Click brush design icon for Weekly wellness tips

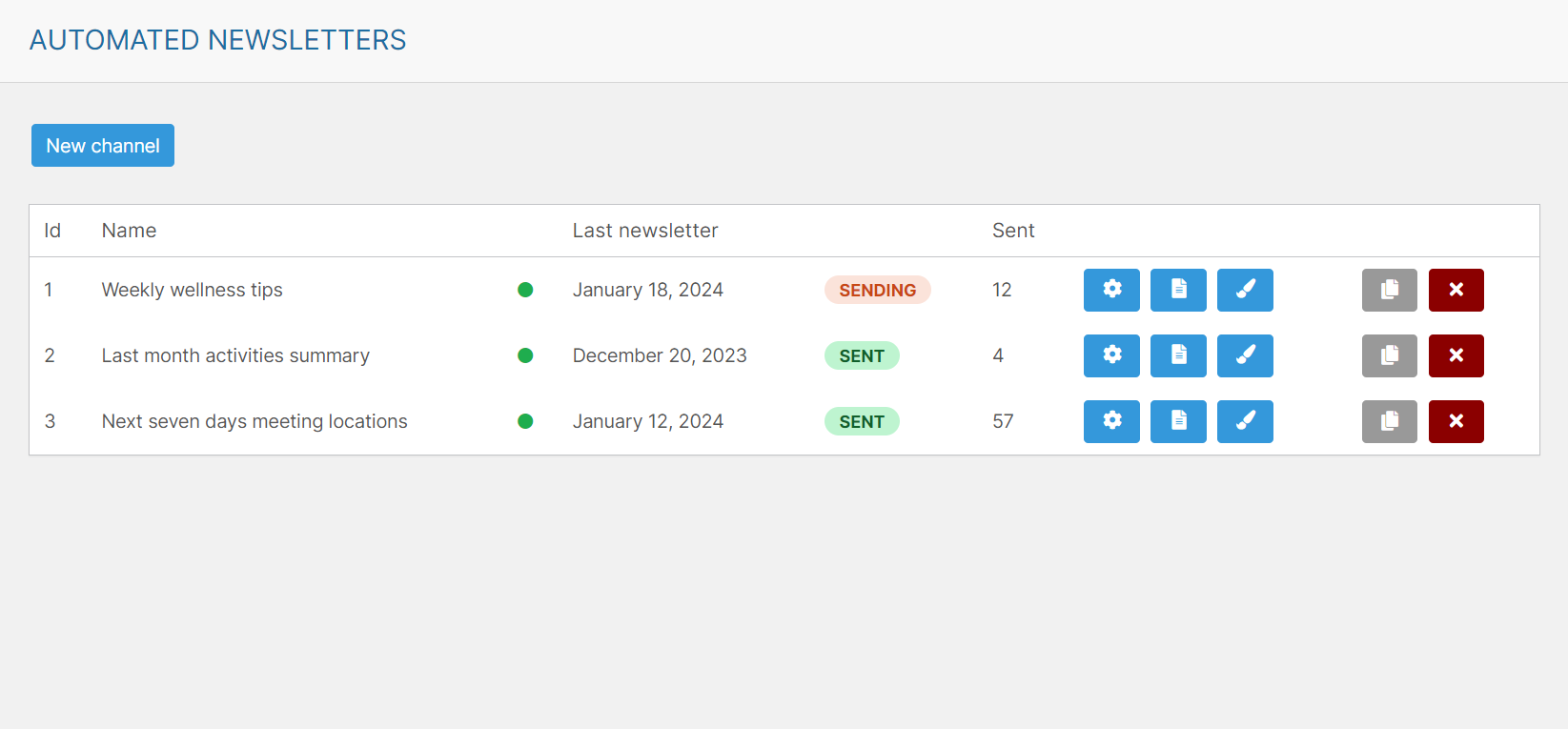(x=1245, y=290)
